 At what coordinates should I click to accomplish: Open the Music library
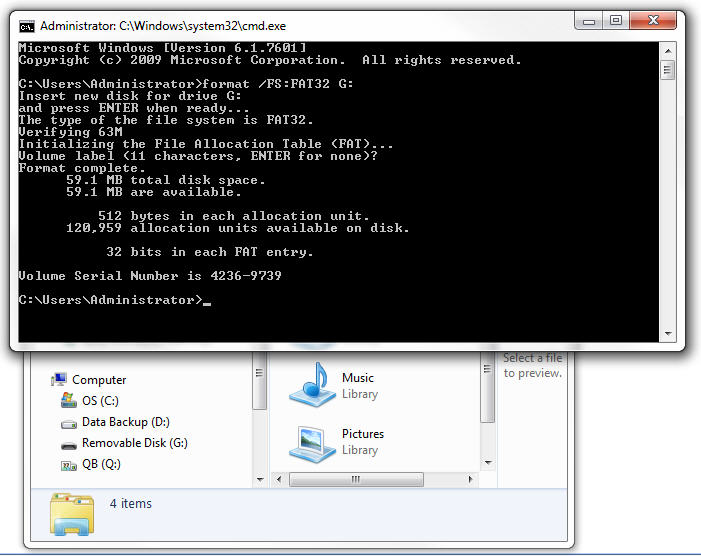[358, 378]
